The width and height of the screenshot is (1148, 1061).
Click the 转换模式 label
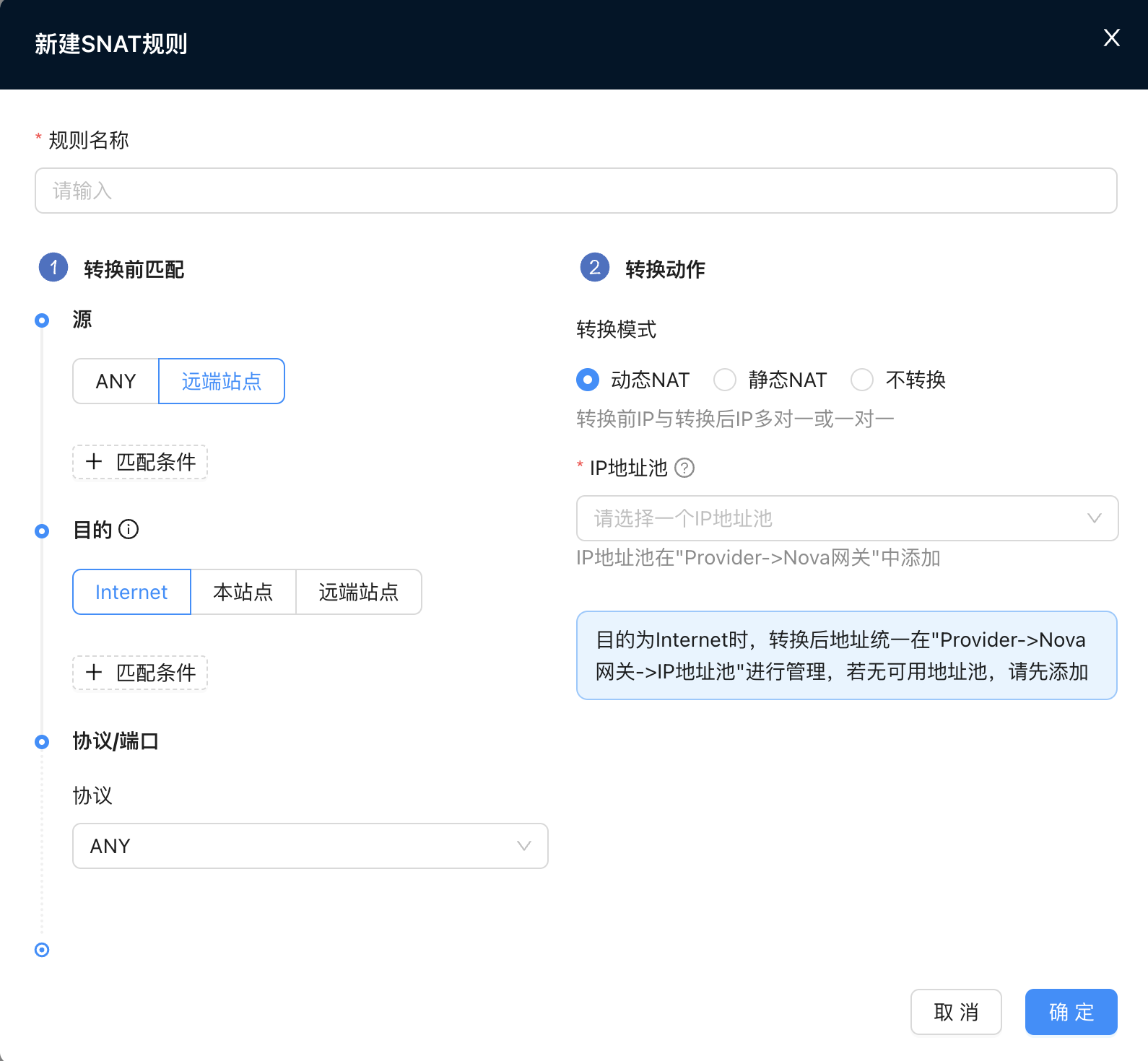tap(617, 330)
